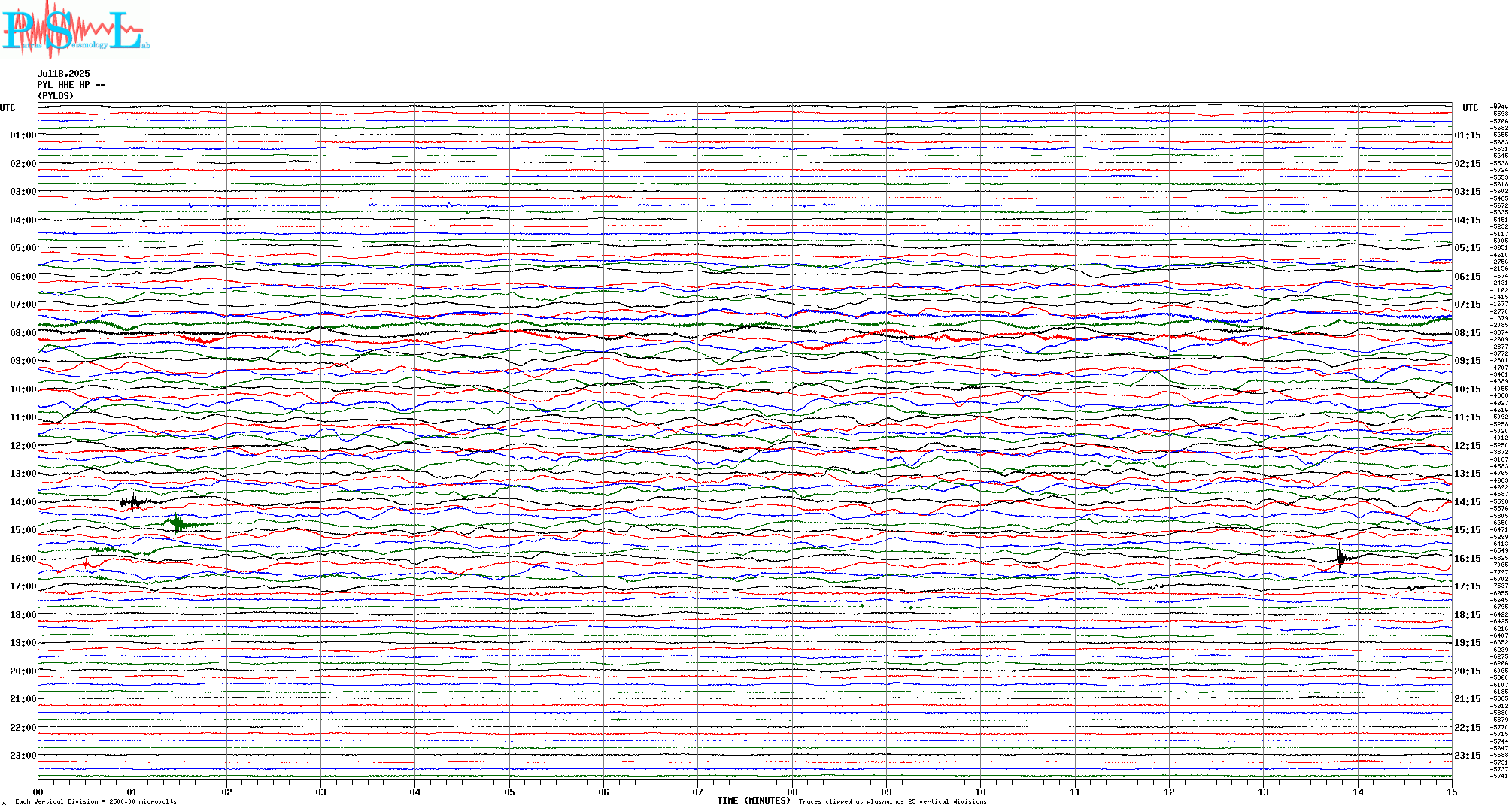Click the 14:00 hour label

point(23,502)
